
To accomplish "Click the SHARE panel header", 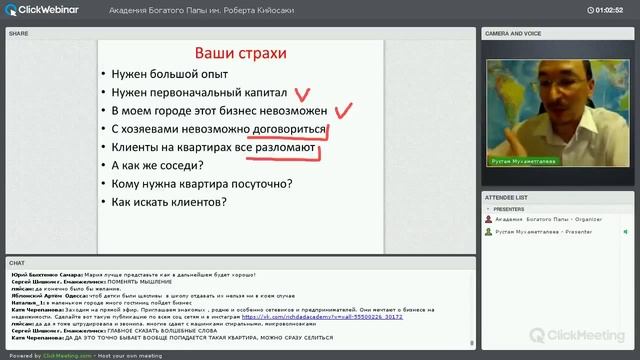I will pos(240,33).
